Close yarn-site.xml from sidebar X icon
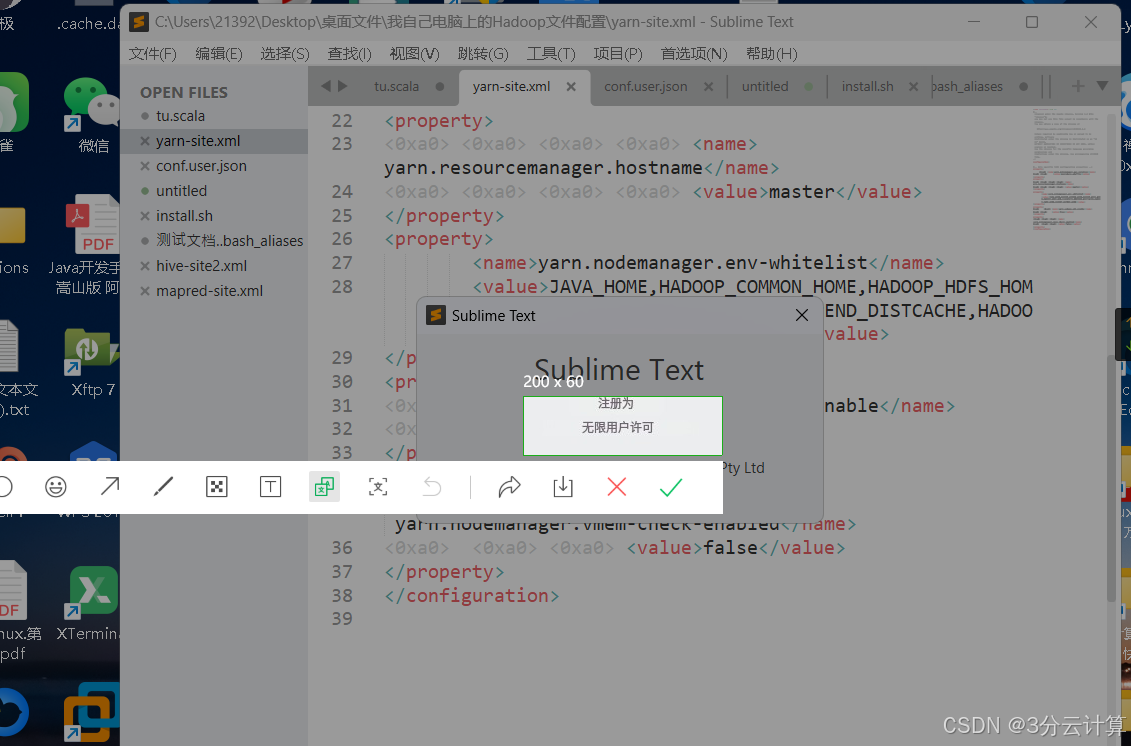 [145, 141]
